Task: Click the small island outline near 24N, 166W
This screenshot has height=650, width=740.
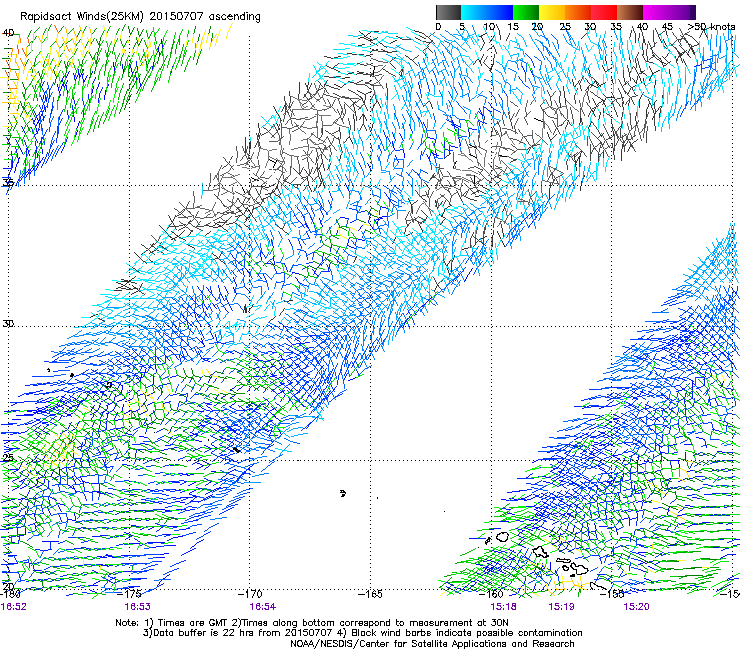Action: (343, 494)
